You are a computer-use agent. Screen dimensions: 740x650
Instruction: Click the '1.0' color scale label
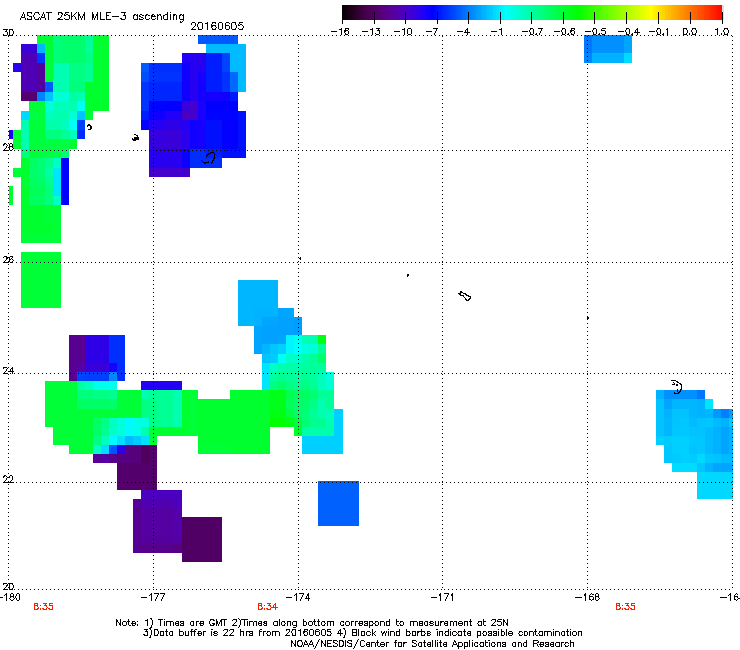(x=722, y=32)
